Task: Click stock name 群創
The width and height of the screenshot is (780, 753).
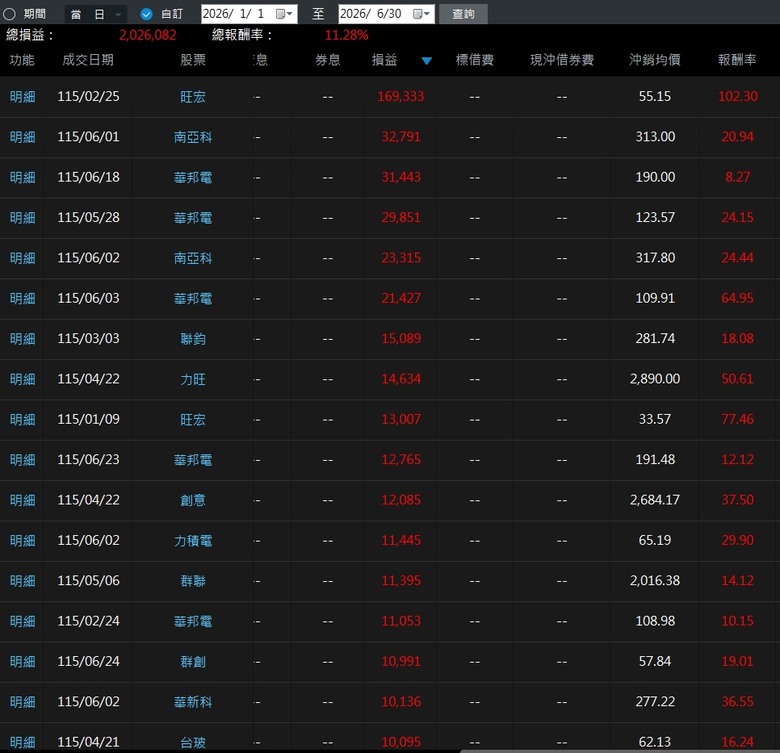Action: (193, 661)
